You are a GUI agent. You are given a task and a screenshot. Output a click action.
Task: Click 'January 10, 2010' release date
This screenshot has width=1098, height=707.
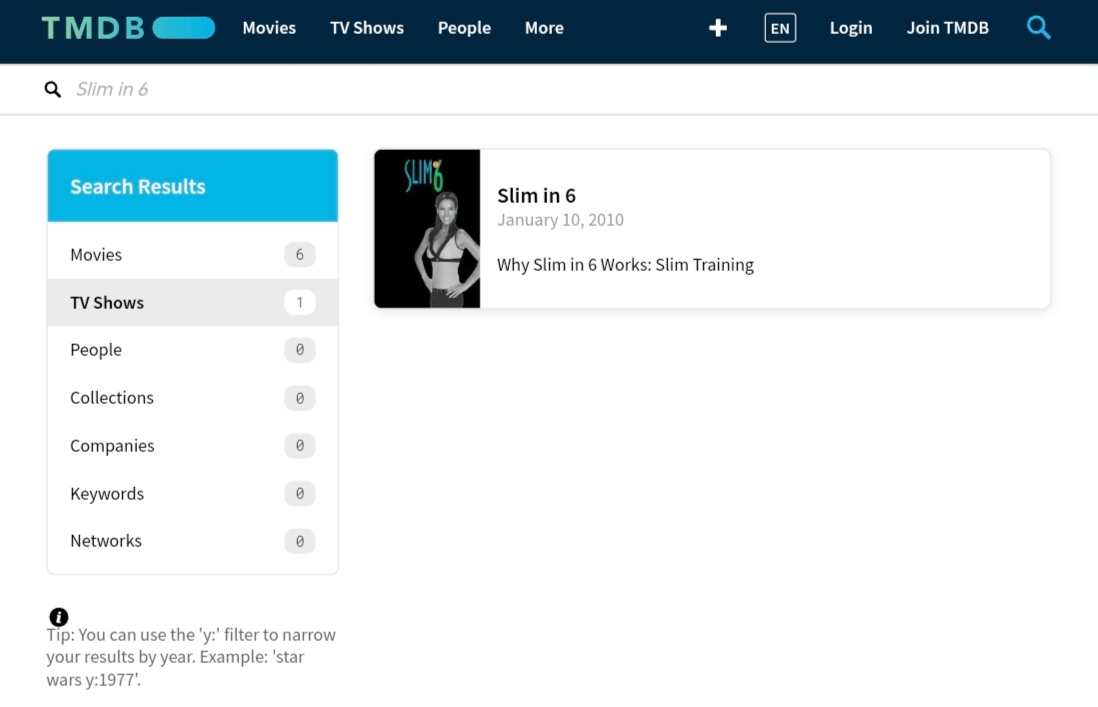tap(560, 220)
